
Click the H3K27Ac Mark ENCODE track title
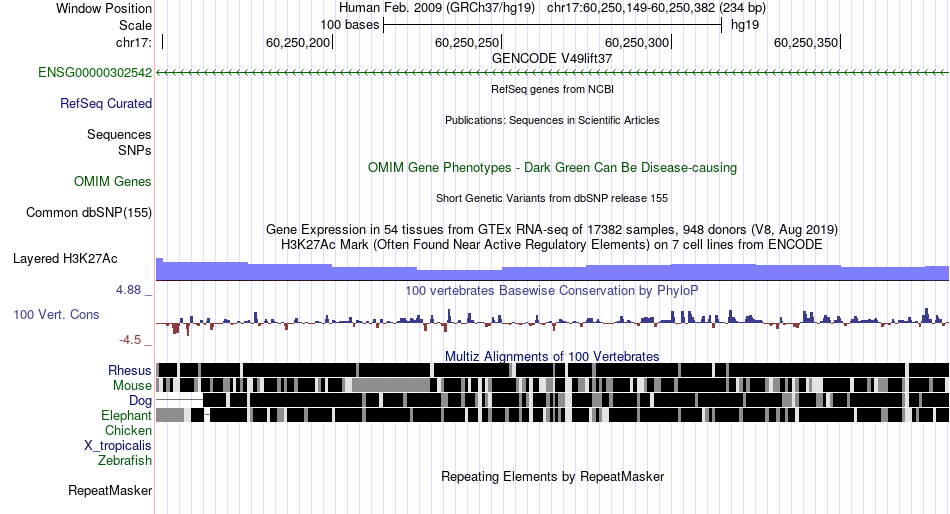coord(552,245)
